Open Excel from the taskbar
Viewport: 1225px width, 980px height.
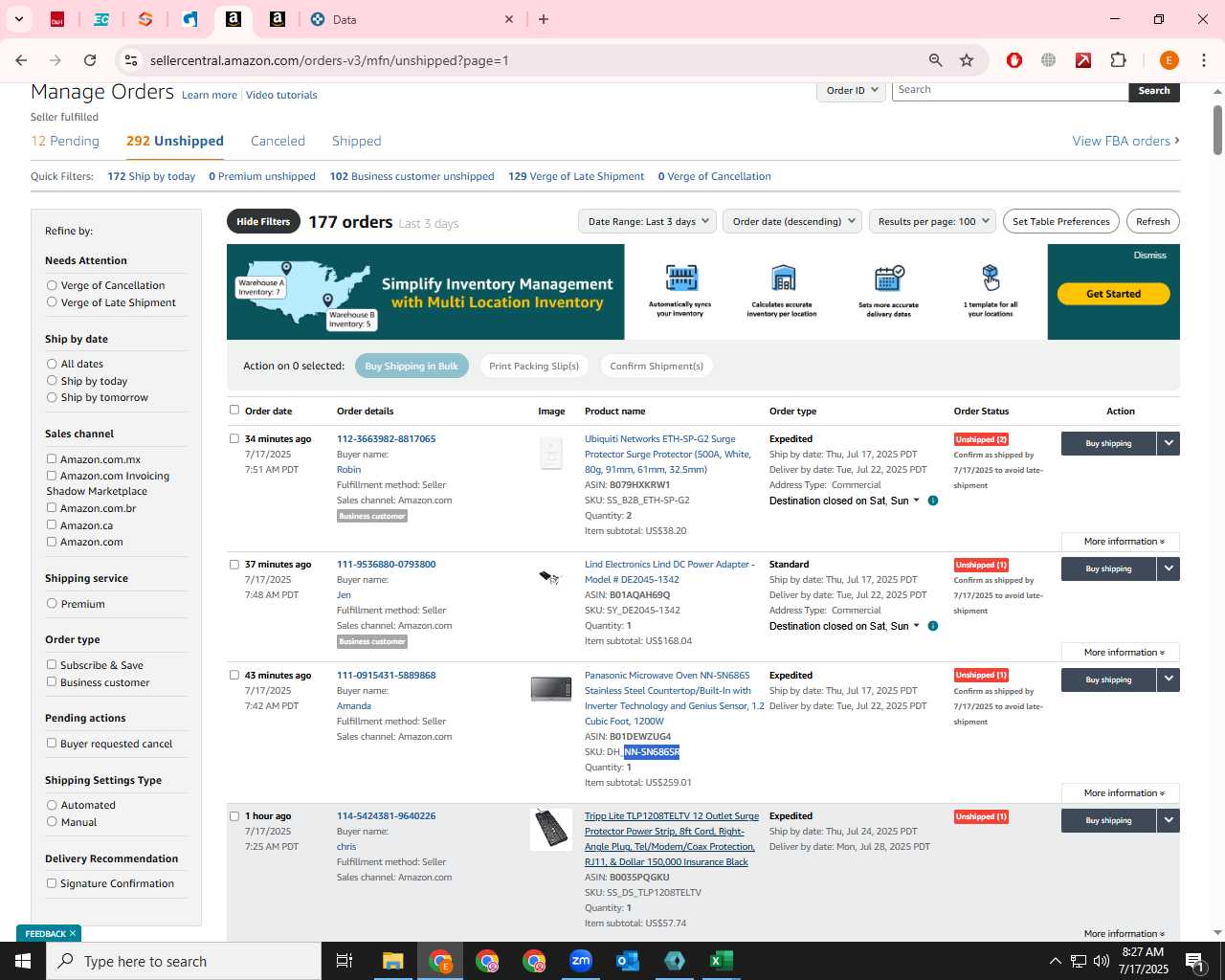coord(722,961)
